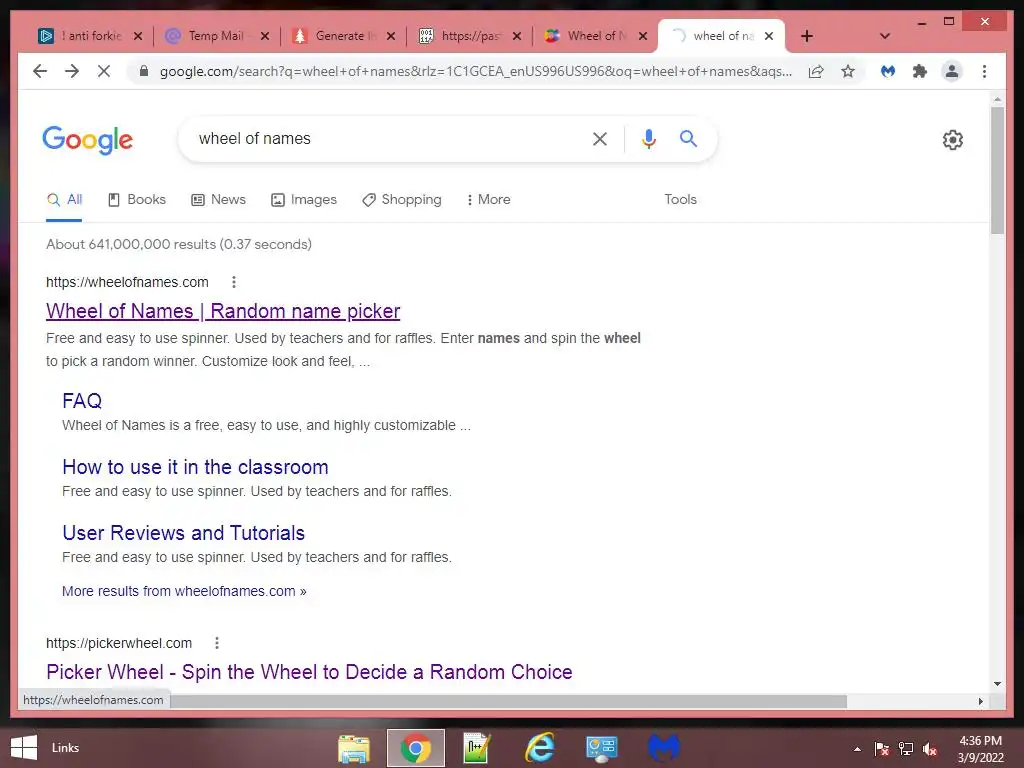1024x768 pixels.
Task: Filter results by Images
Action: [304, 200]
